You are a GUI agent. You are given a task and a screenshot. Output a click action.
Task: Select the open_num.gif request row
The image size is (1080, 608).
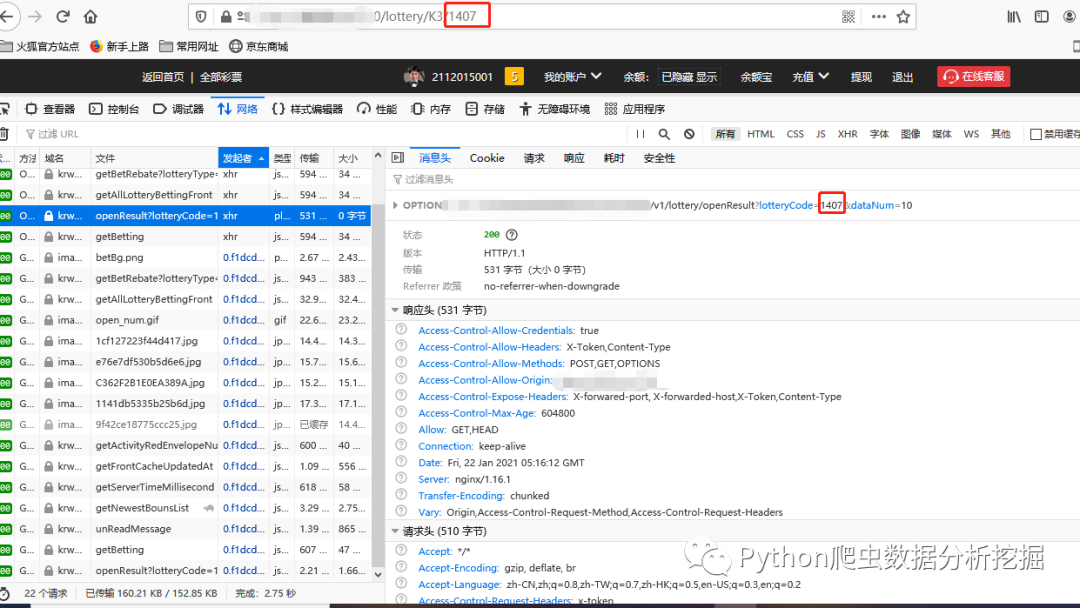click(x=186, y=319)
